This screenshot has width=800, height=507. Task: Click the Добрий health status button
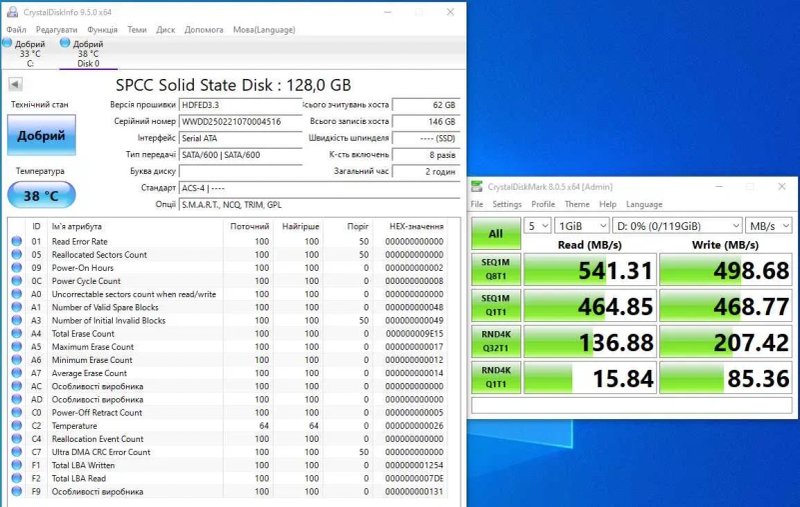(x=41, y=135)
